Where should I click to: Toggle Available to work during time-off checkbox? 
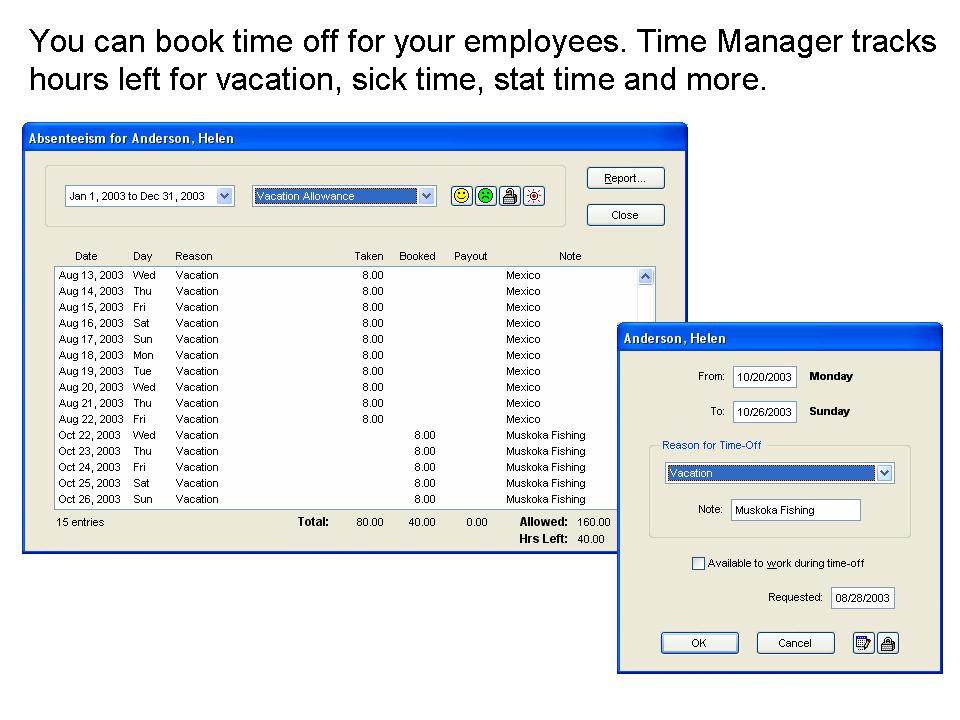click(698, 563)
